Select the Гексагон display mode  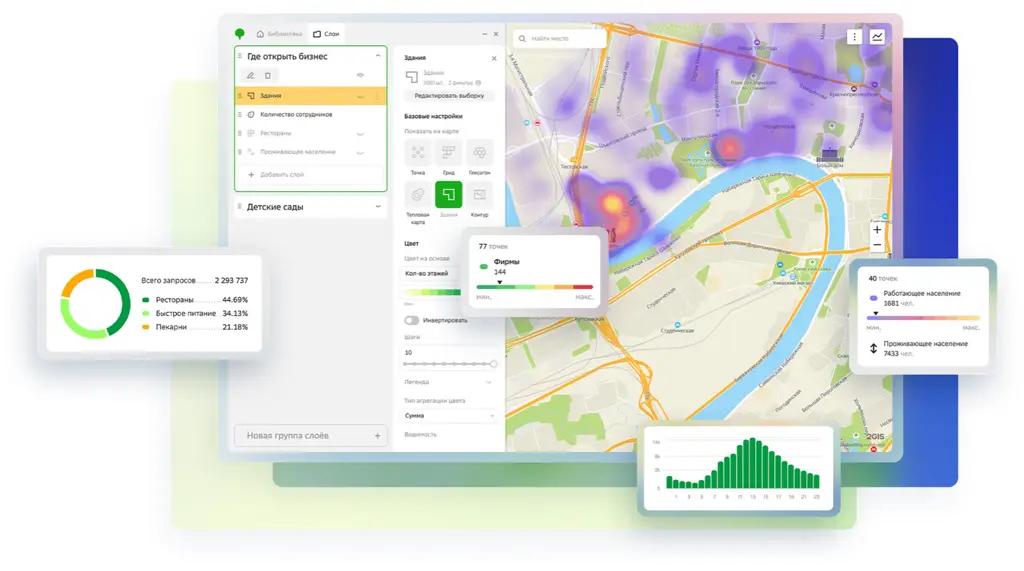(x=480, y=153)
